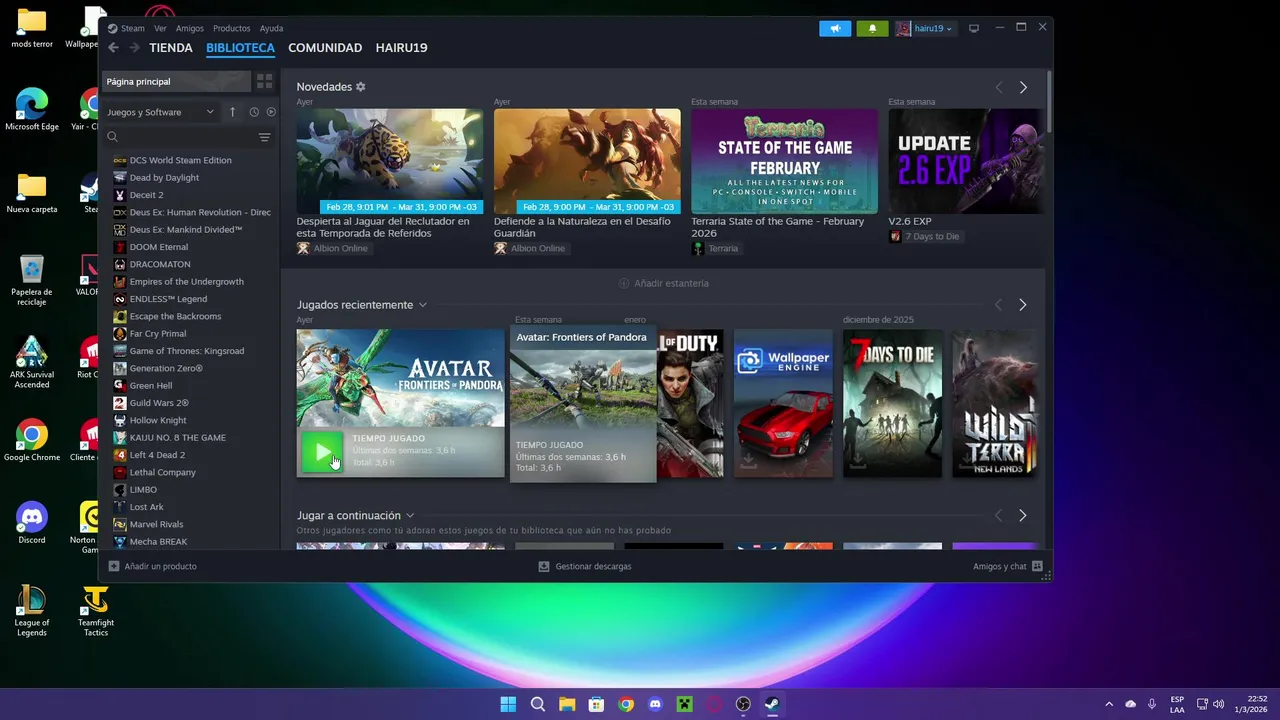Open Amigos y chat panel
Viewport: 1280px width, 720px height.
tap(1008, 566)
